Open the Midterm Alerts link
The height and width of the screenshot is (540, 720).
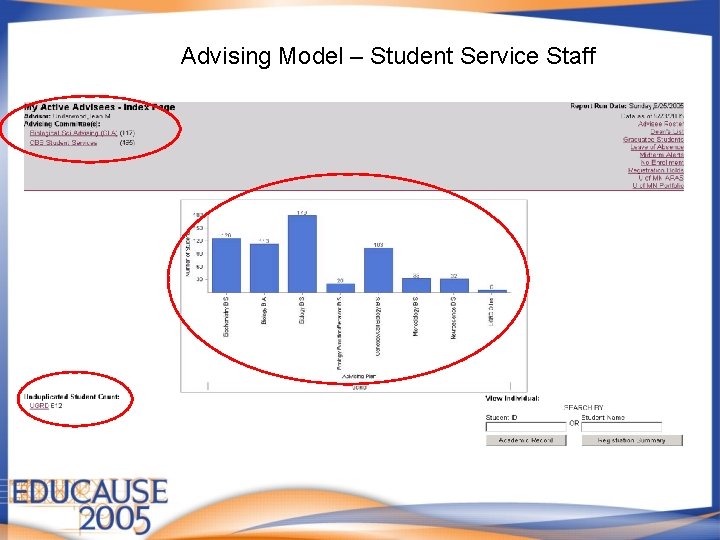[x=661, y=155]
